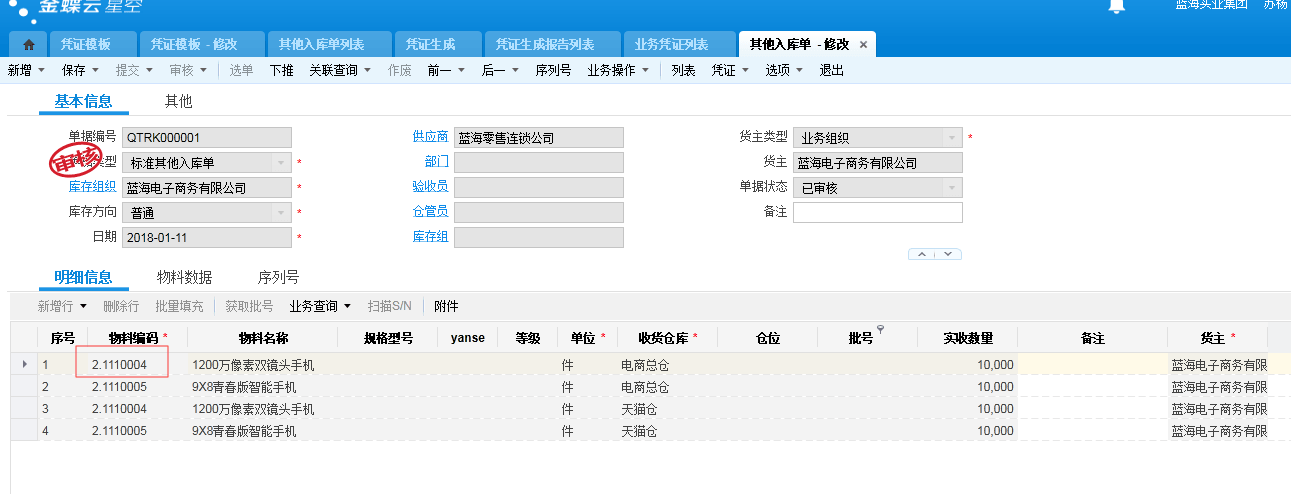Click 2.1110005 in row 2
Image resolution: width=1291 pixels, height=494 pixels.
click(119, 387)
